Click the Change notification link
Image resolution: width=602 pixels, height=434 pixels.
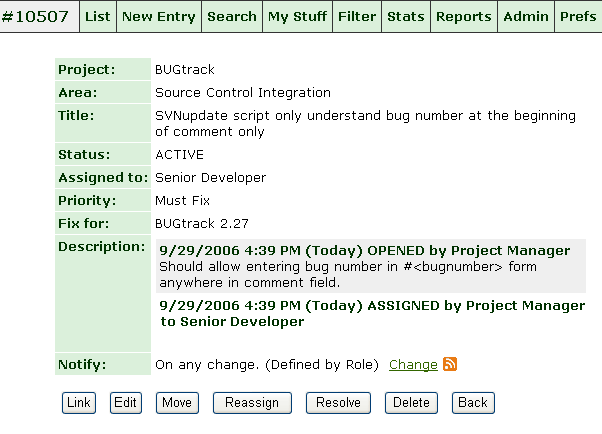pos(413,365)
